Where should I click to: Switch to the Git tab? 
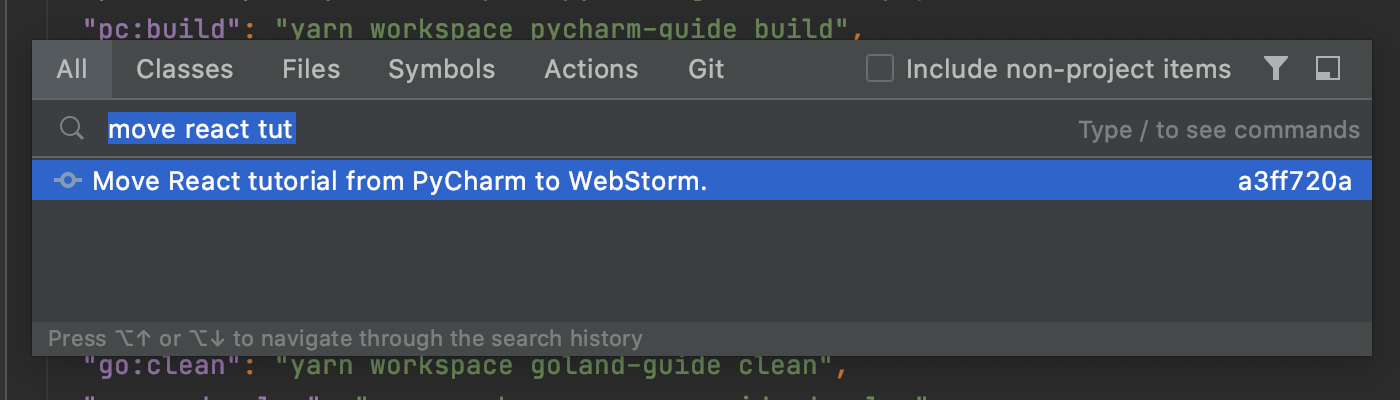click(706, 69)
